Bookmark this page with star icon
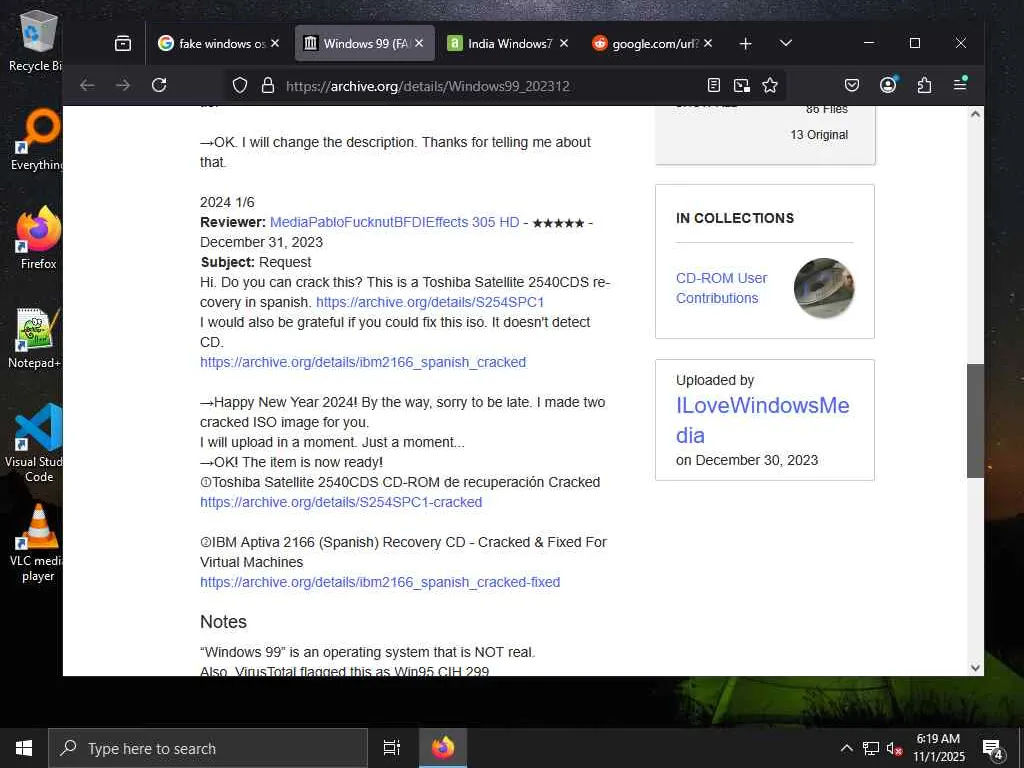 click(x=770, y=86)
